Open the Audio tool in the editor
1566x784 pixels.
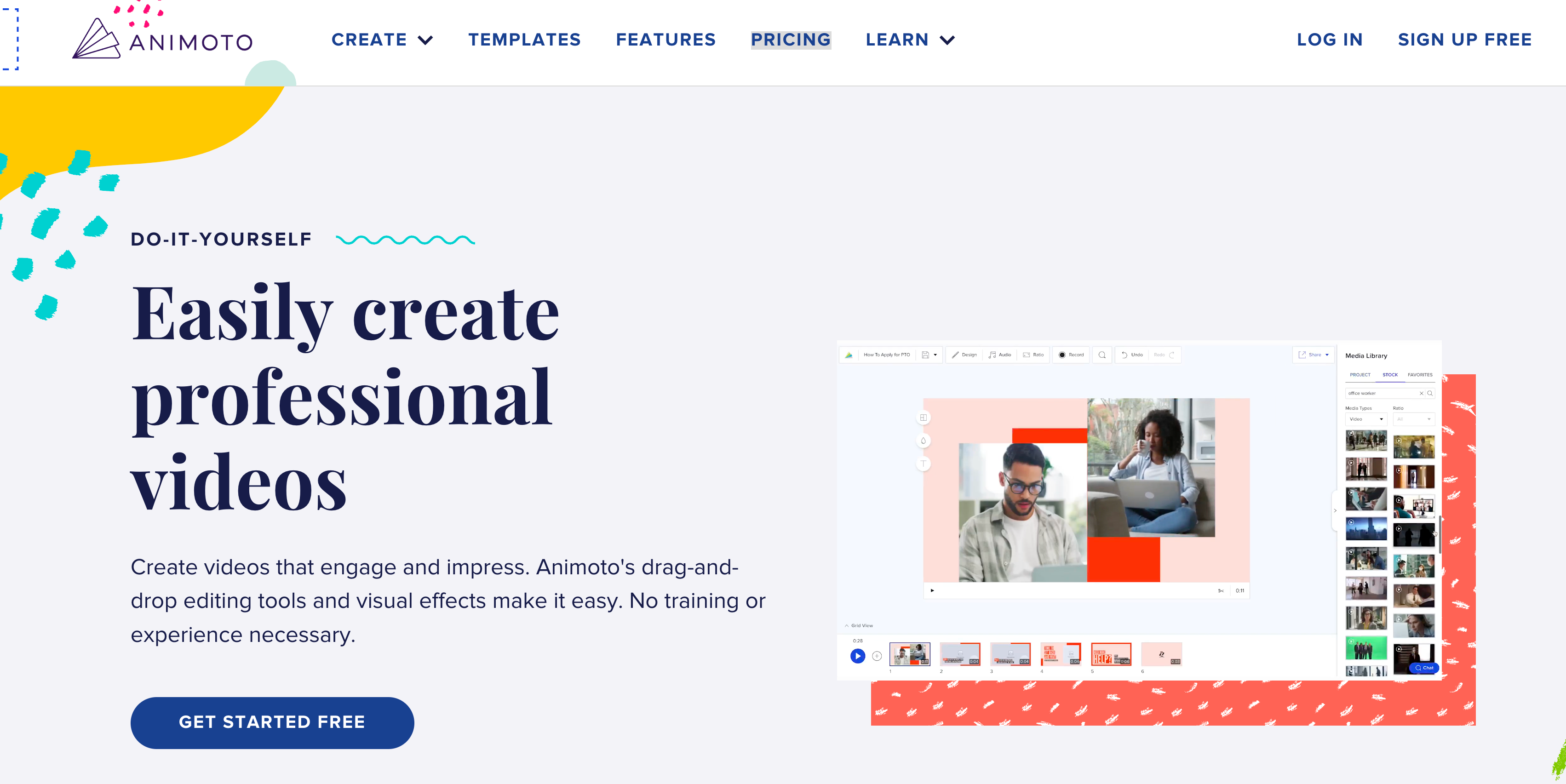pos(1000,355)
